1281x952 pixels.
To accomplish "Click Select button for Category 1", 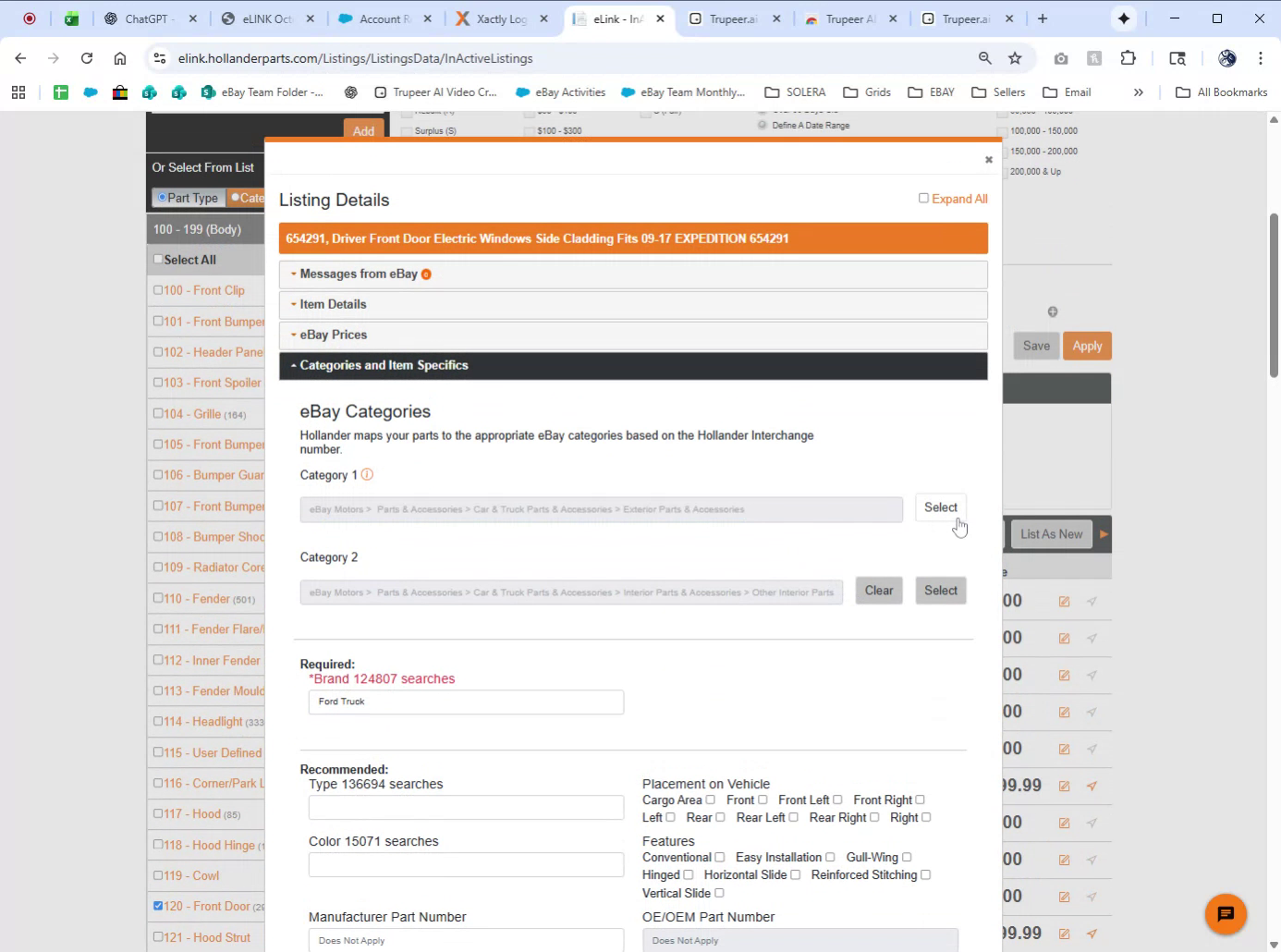I will point(941,507).
